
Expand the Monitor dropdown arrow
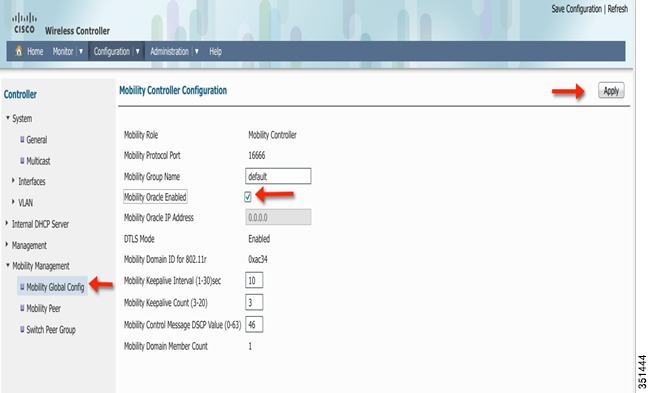[81, 51]
